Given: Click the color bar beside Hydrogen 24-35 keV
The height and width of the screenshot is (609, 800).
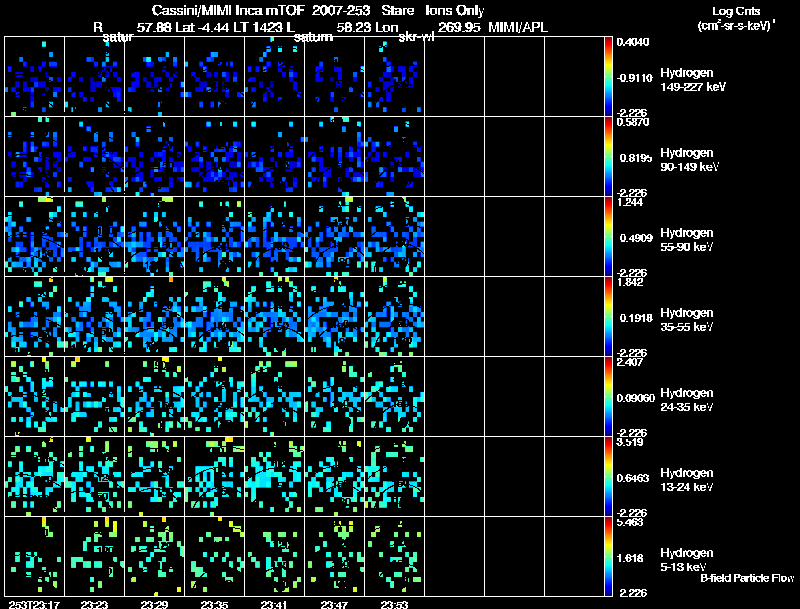Looking at the screenshot, I should (608, 397).
